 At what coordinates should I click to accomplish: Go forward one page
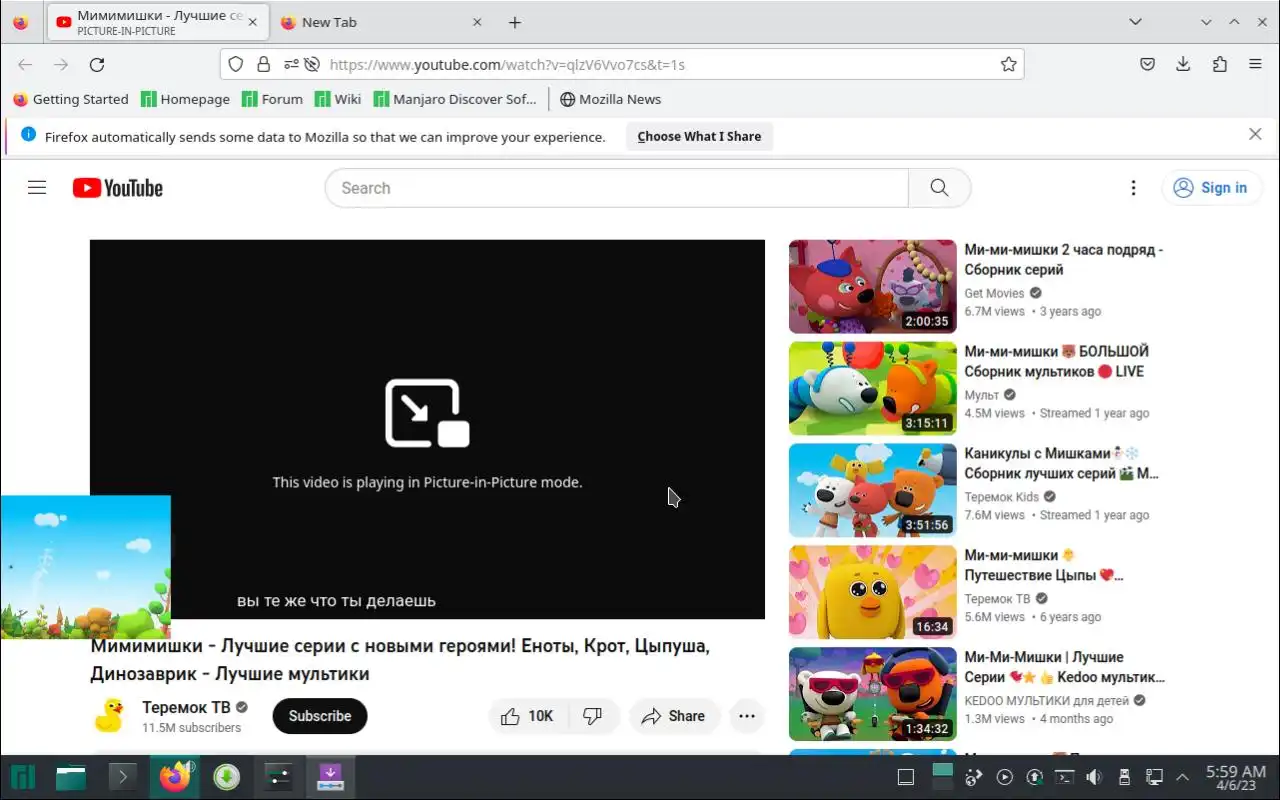[x=61, y=64]
